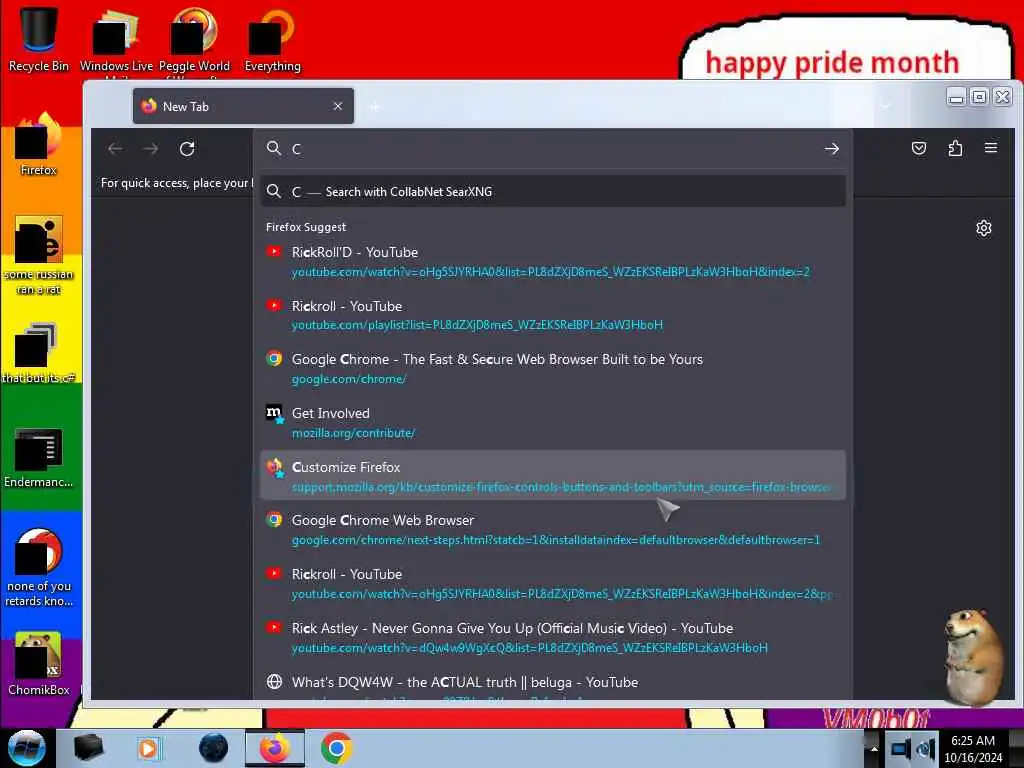Click mozilla.org/contribute/ URL text
The width and height of the screenshot is (1024, 768).
coord(353,433)
